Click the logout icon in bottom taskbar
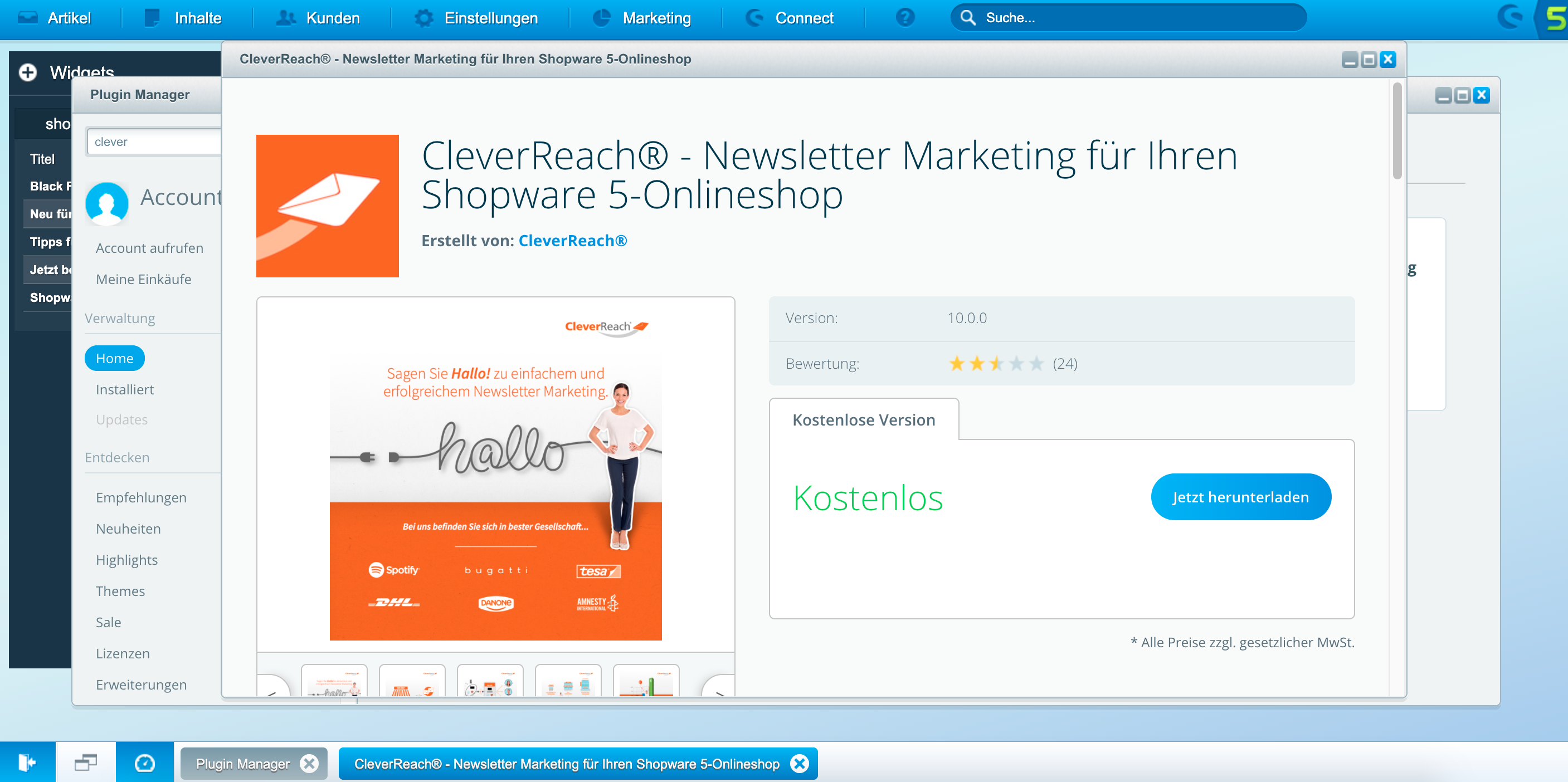 coord(27,762)
